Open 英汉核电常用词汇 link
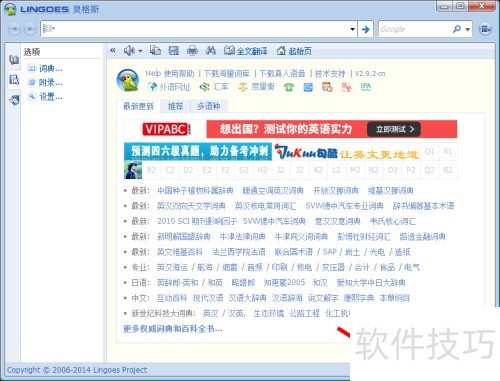The height and width of the screenshot is (381, 500). [x=265, y=206]
